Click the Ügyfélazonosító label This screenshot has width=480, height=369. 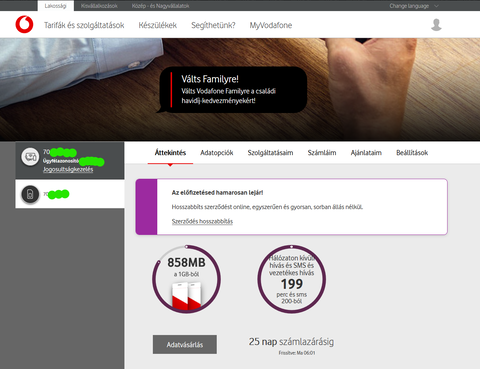click(x=61, y=161)
